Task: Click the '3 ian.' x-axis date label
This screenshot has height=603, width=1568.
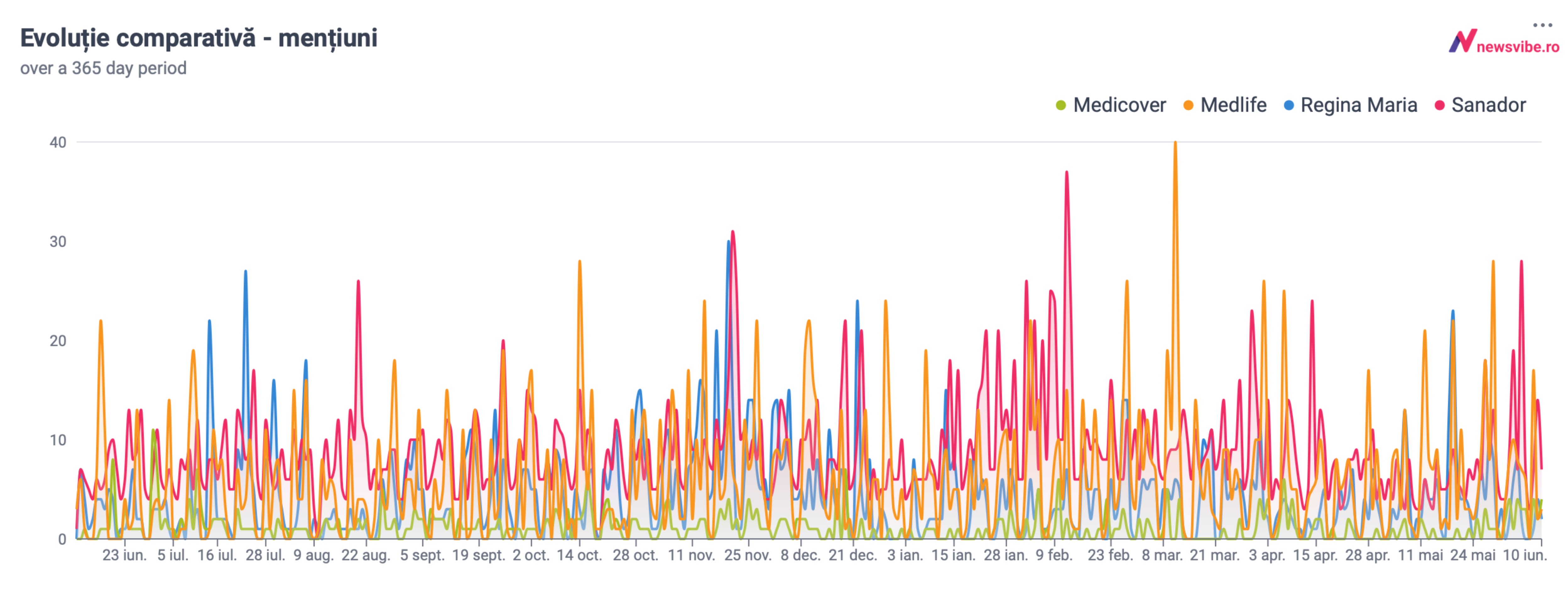Action: 905,556
